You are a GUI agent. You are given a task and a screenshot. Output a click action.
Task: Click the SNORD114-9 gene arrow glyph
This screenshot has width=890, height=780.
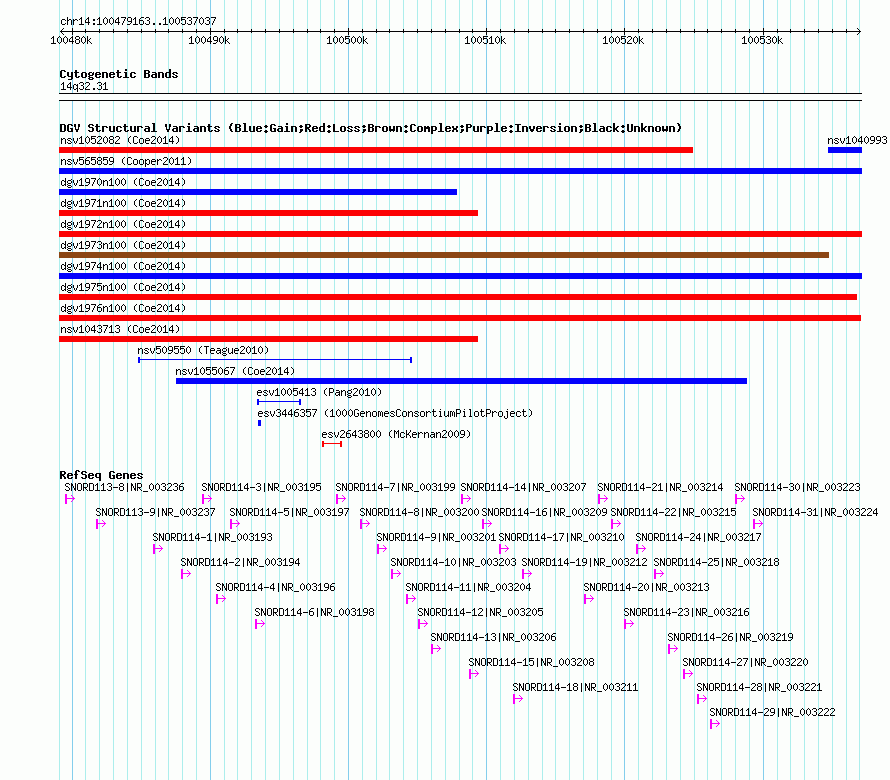(x=381, y=549)
